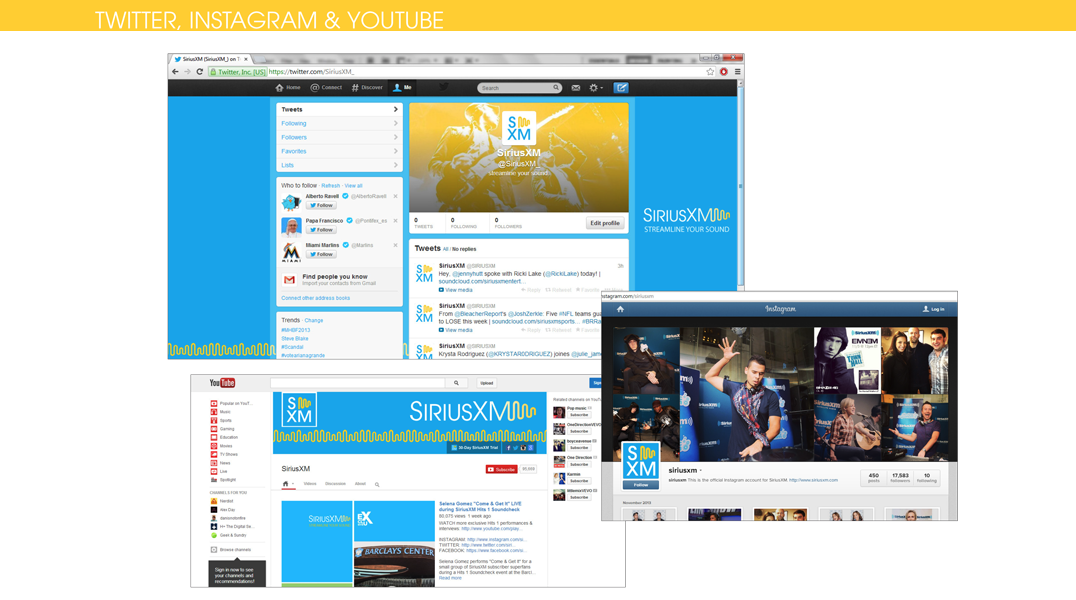Subscribe to the OneDirectionVEVO related channel
This screenshot has width=1076, height=600.
point(579,432)
